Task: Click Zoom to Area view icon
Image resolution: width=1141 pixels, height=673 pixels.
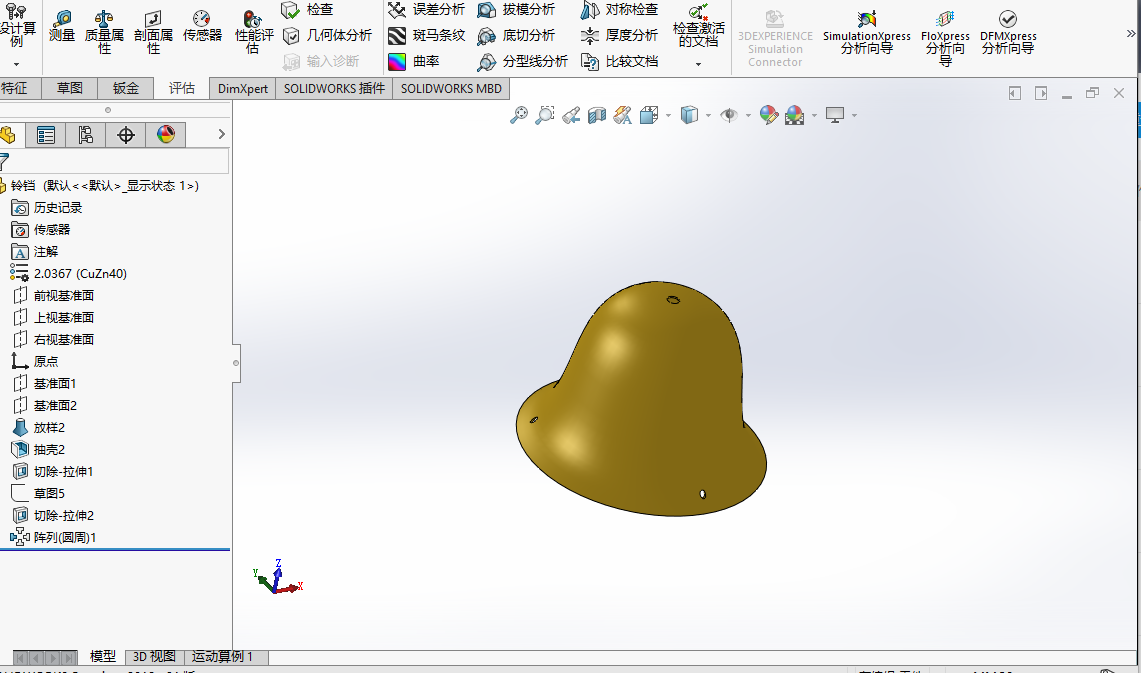Action: [545, 115]
